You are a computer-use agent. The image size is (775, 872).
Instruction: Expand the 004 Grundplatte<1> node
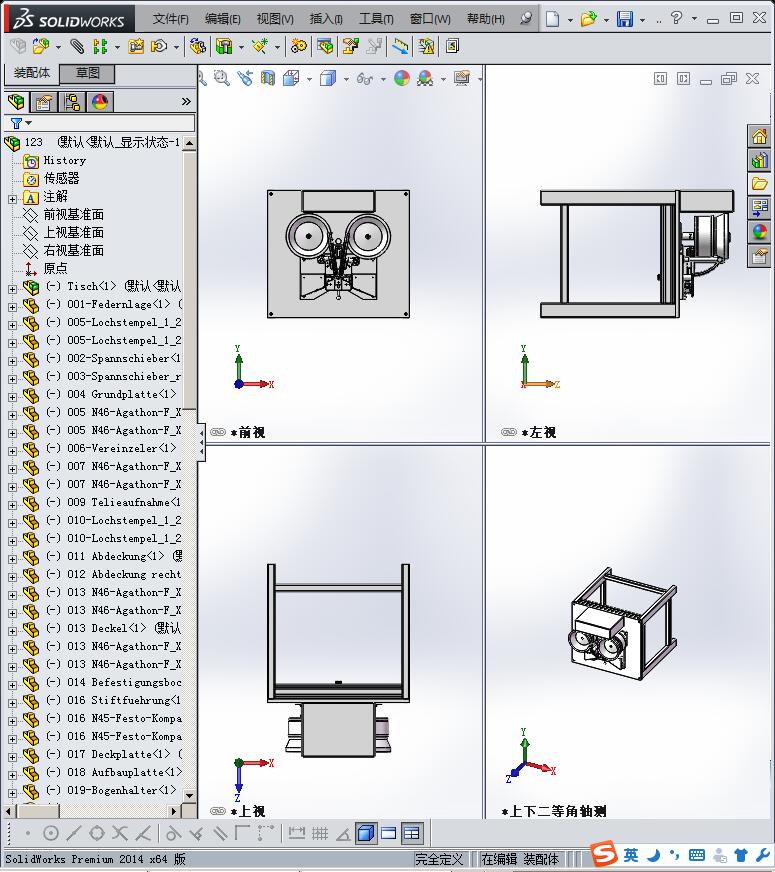(x=12, y=397)
